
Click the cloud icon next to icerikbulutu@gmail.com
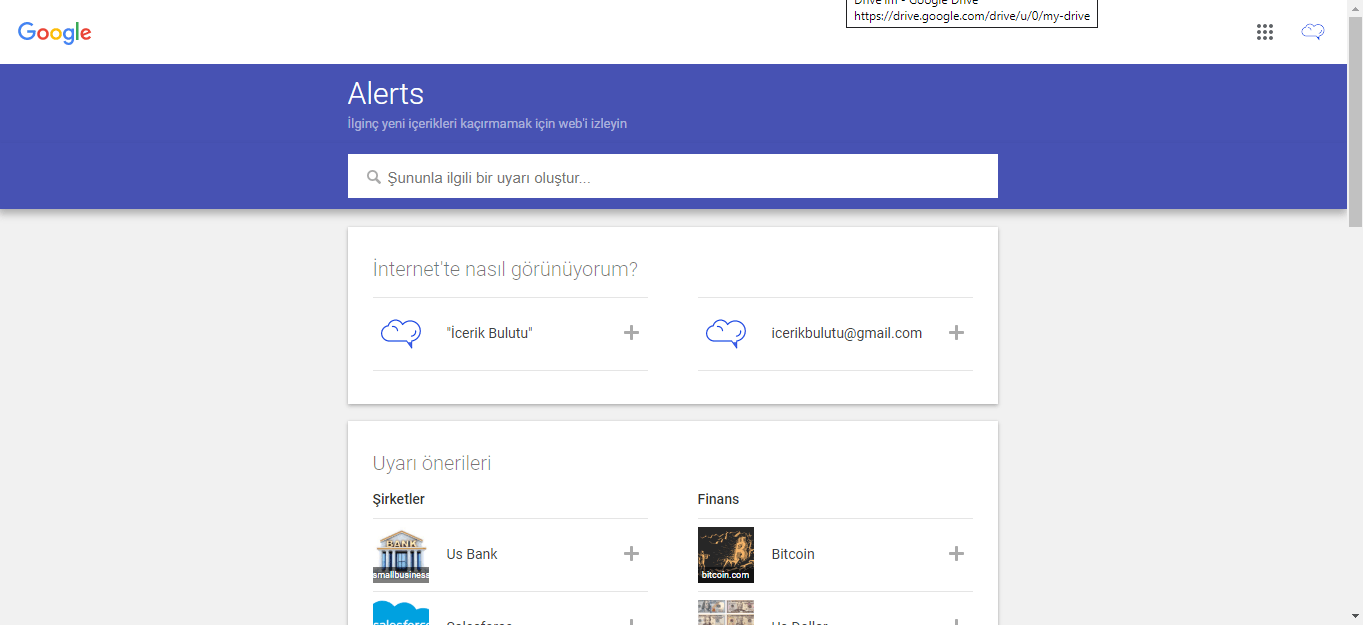pos(725,332)
